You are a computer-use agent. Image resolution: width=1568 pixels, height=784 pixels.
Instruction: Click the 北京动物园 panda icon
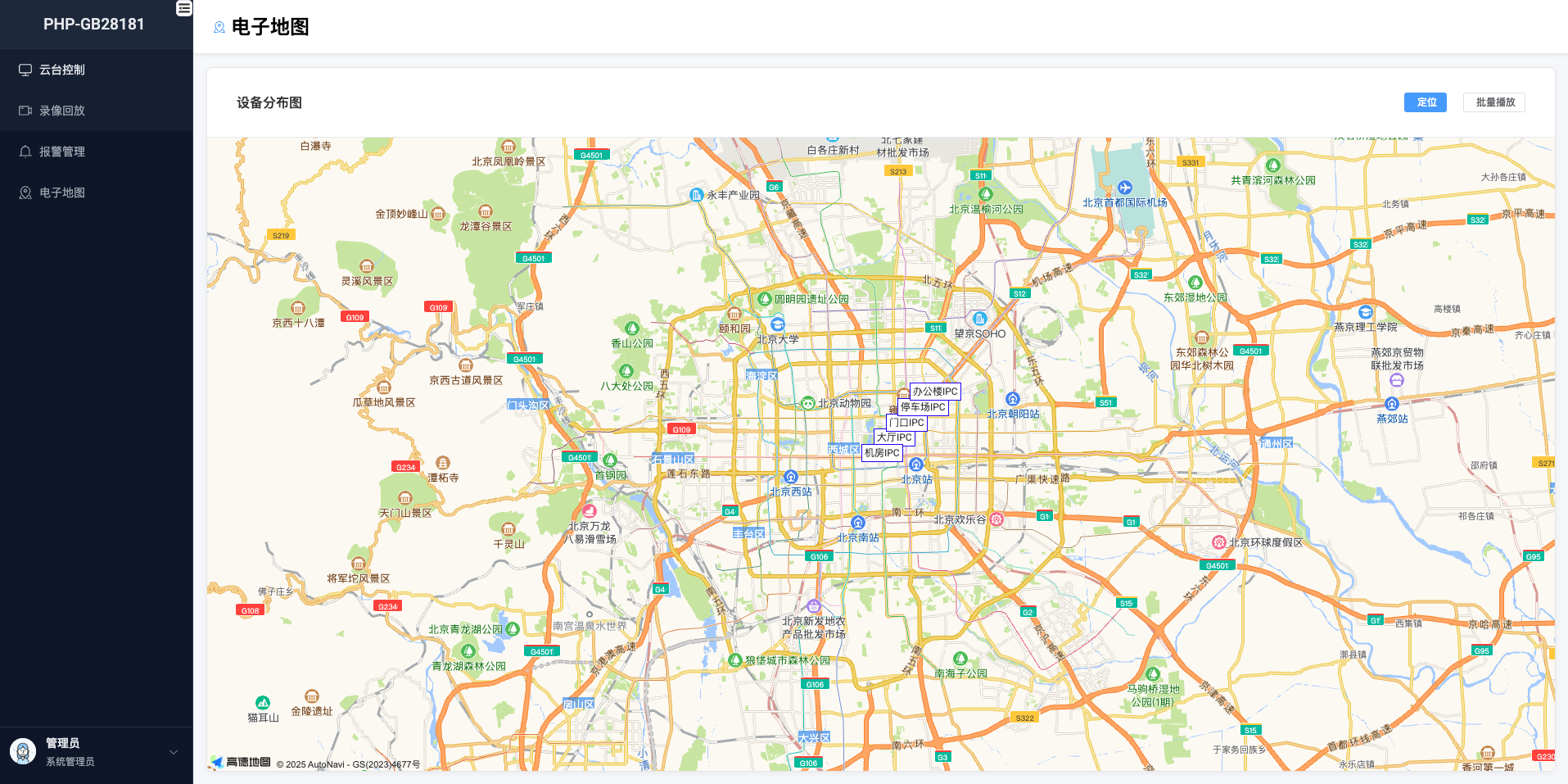[807, 403]
